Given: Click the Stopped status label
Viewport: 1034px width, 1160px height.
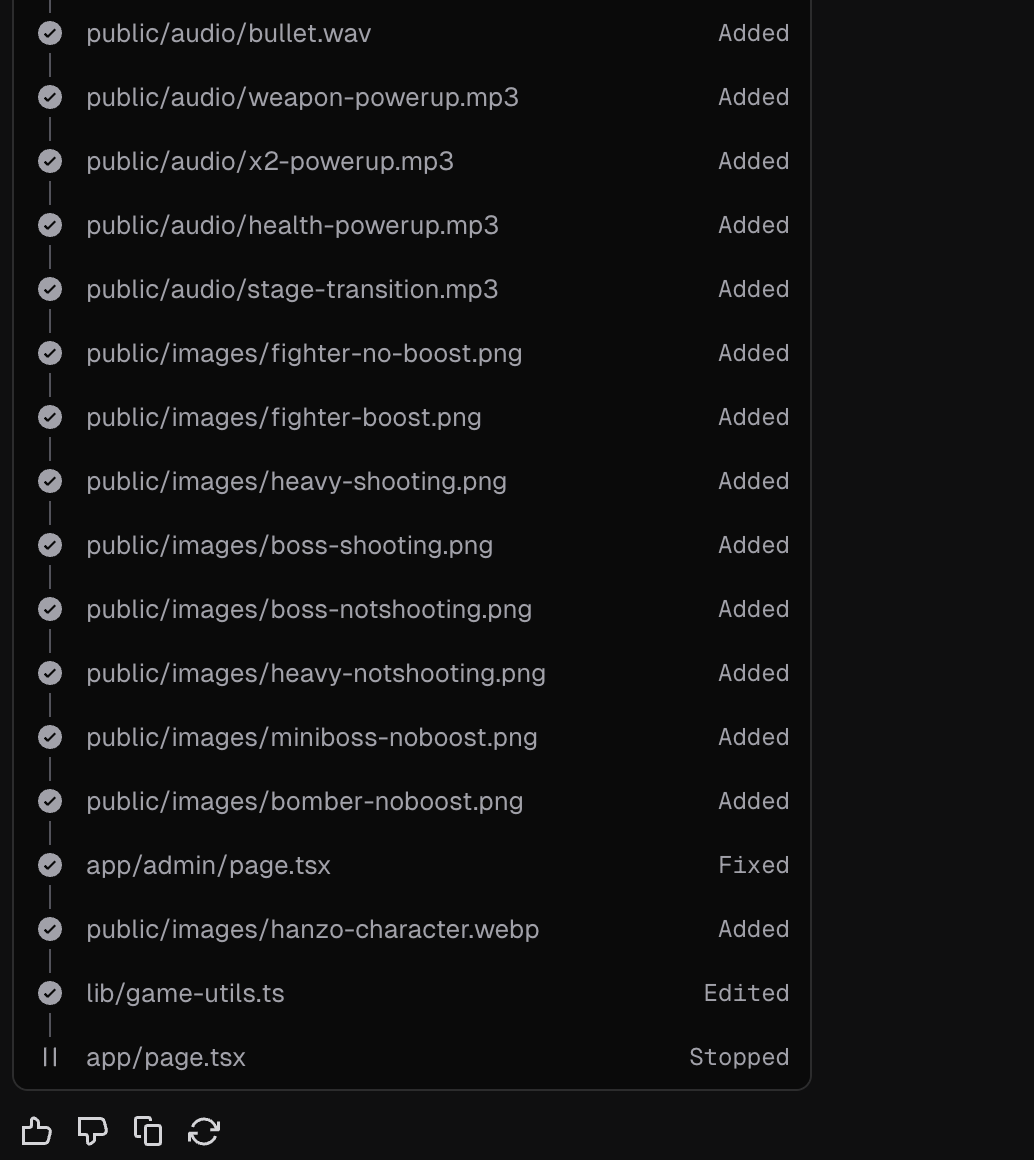Looking at the screenshot, I should tap(739, 1057).
